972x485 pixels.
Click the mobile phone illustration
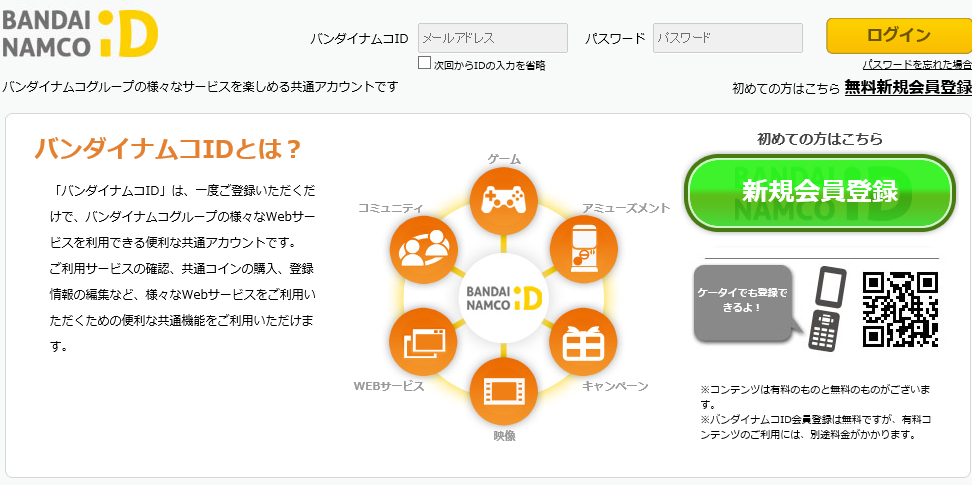[x=827, y=308]
